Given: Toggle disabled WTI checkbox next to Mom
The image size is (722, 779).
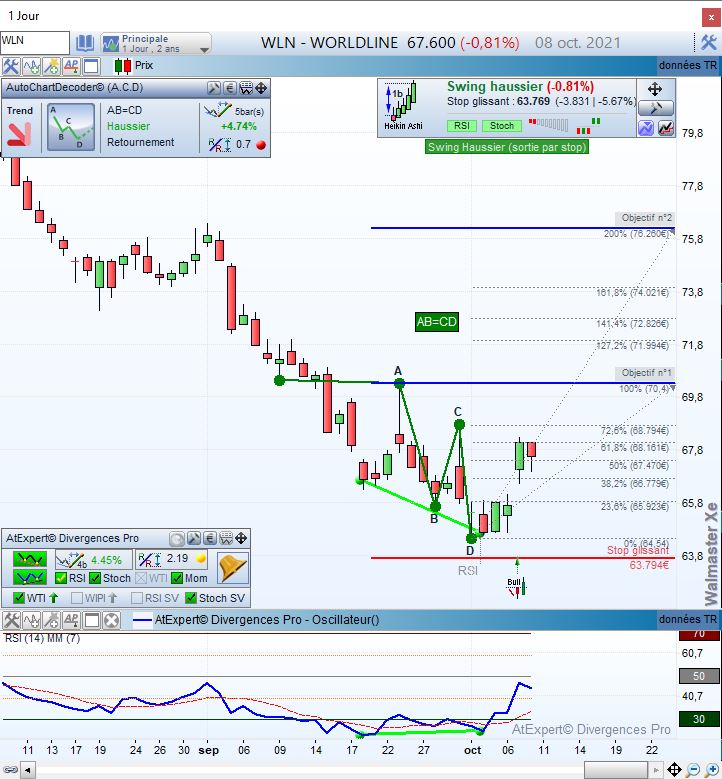Looking at the screenshot, I should (x=141, y=578).
